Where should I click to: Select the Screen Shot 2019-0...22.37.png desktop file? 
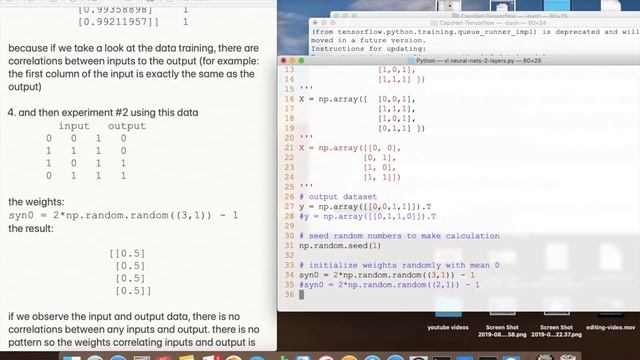556,318
